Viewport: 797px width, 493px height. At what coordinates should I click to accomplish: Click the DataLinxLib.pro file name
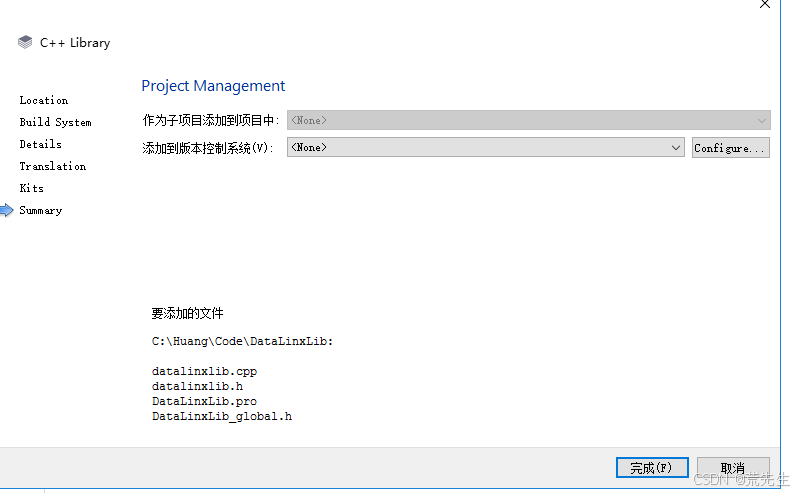pyautogui.click(x=204, y=401)
